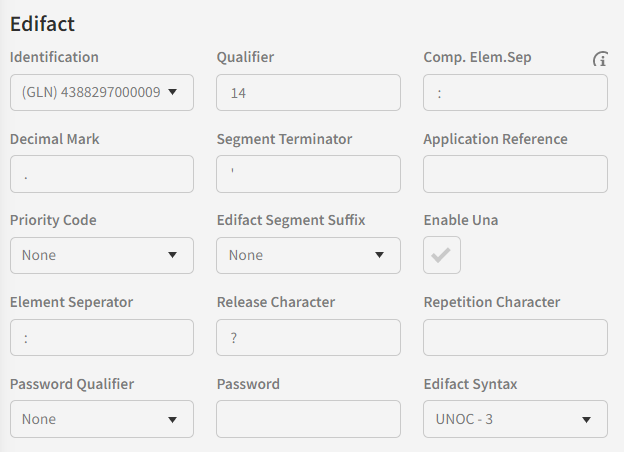Viewport: 624px width, 452px height.
Task: Select the Repetition Character field
Action: [515, 338]
